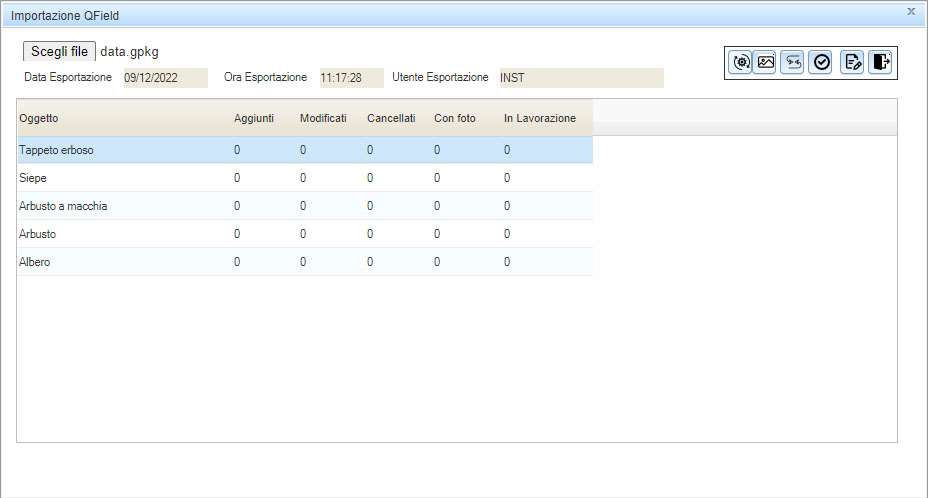Viewport: 928px width, 498px height.
Task: Click the Data Esportazione date field
Action: (165, 78)
